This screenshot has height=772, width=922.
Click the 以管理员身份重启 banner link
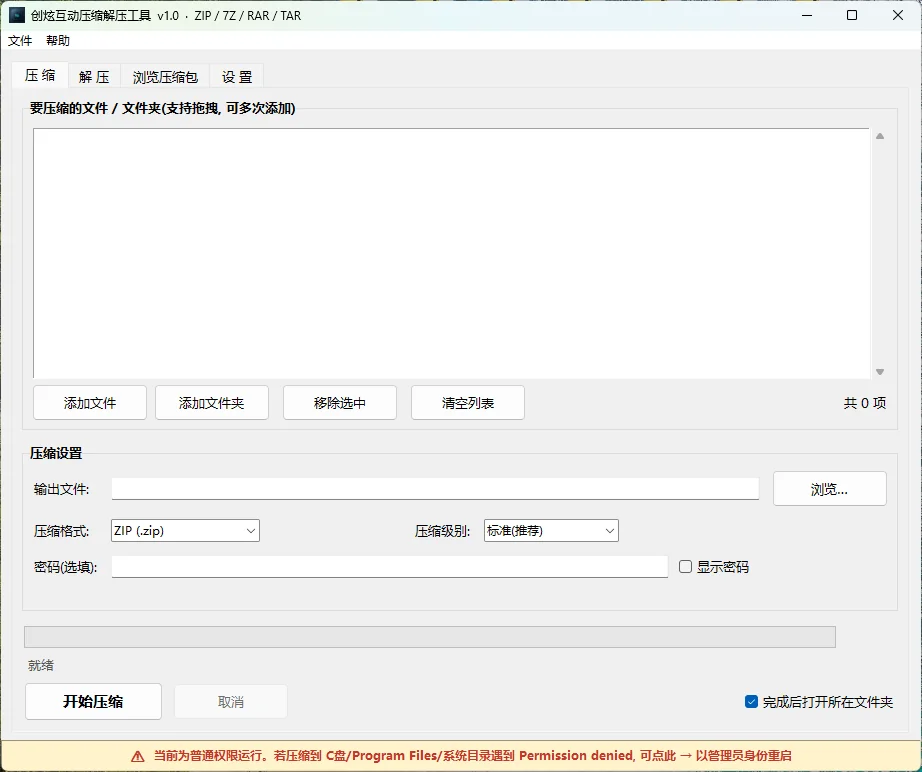pos(743,756)
